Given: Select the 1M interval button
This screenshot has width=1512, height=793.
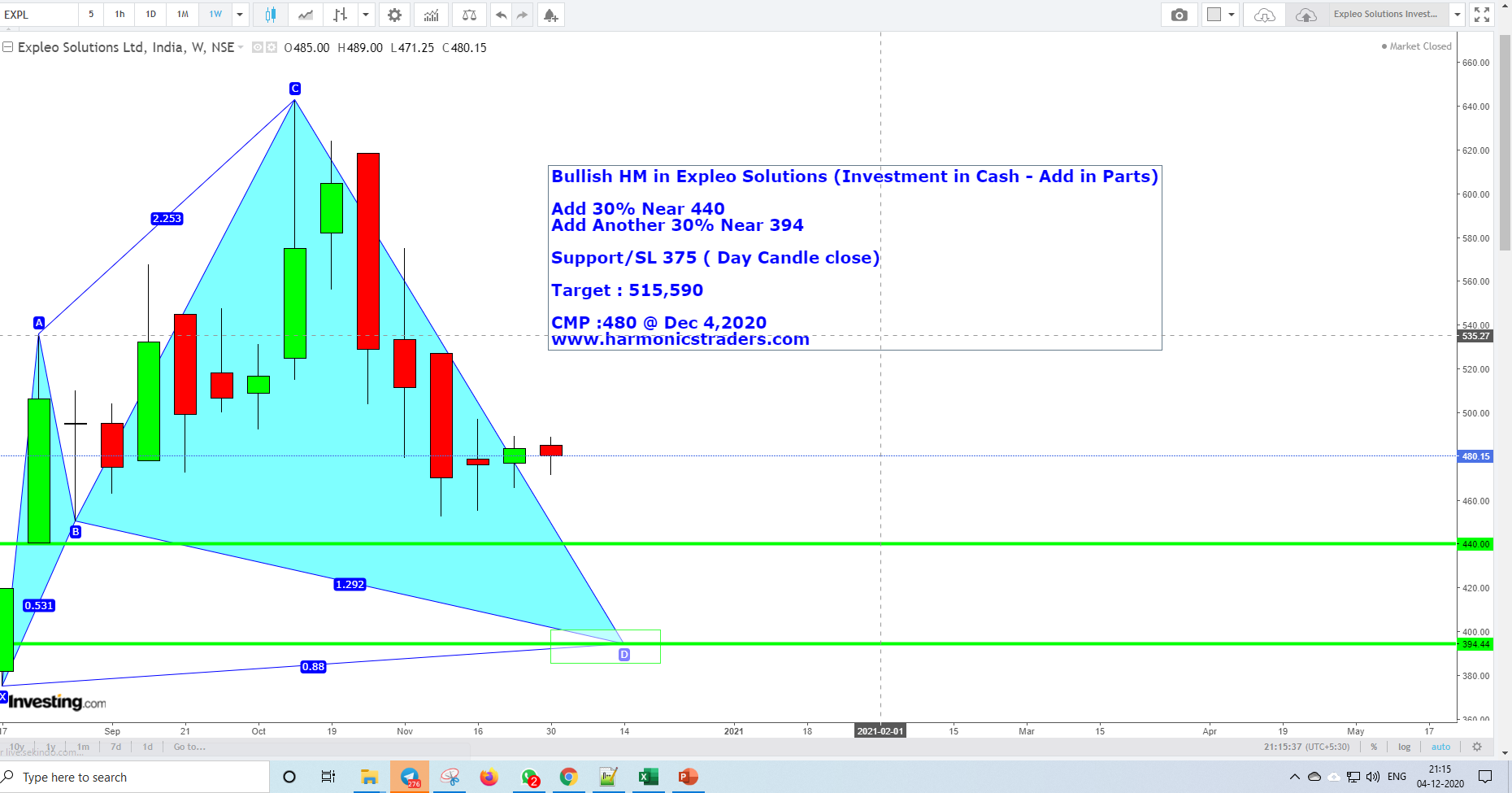Looking at the screenshot, I should tap(183, 14).
